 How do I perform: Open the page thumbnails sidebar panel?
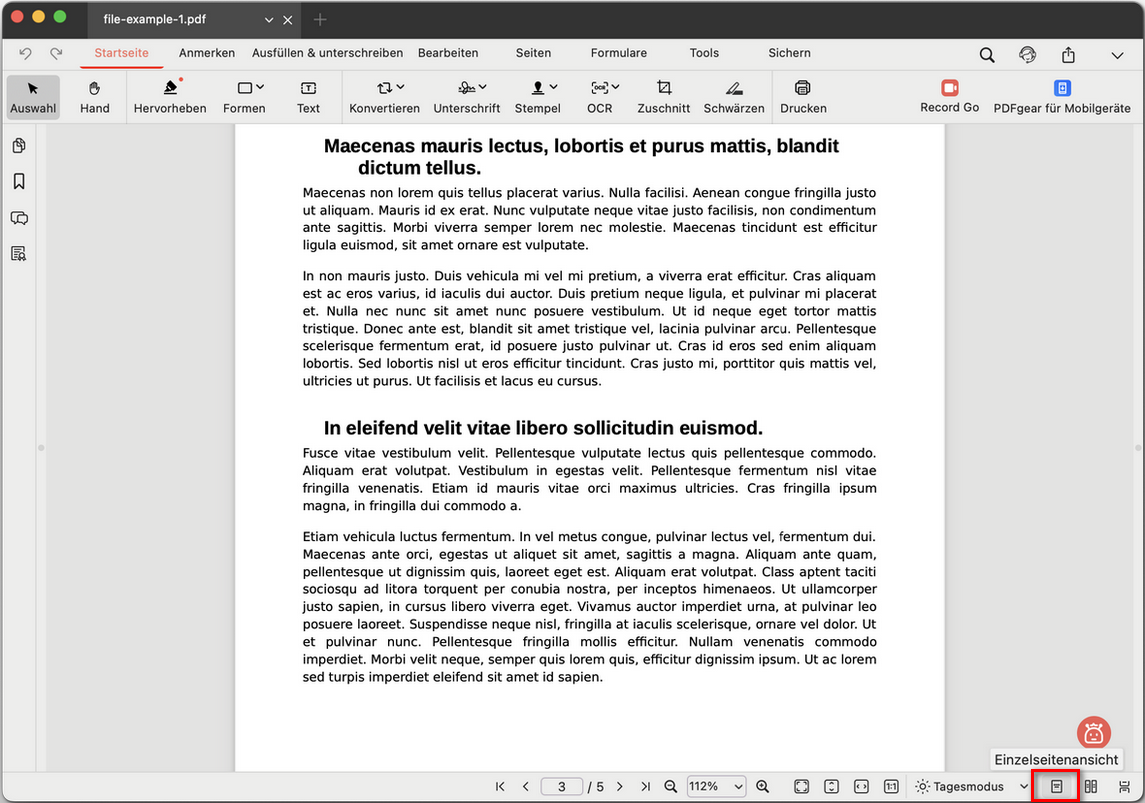(19, 146)
